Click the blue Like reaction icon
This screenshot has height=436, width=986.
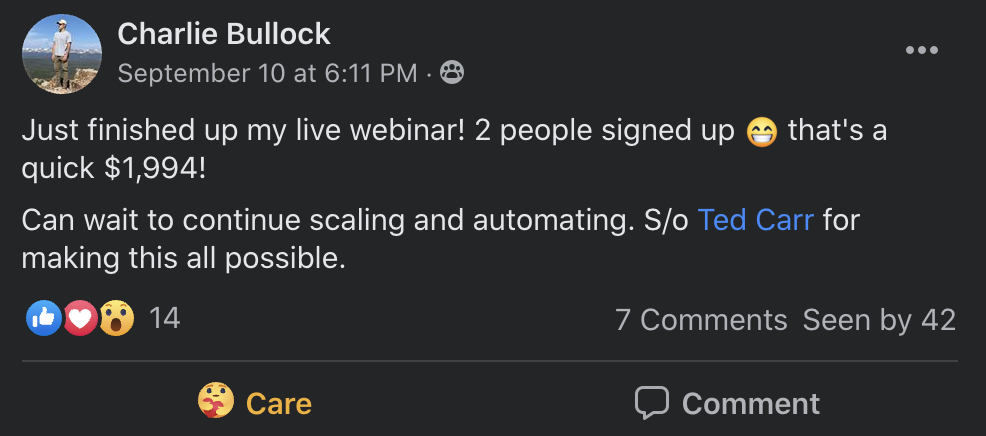43,318
